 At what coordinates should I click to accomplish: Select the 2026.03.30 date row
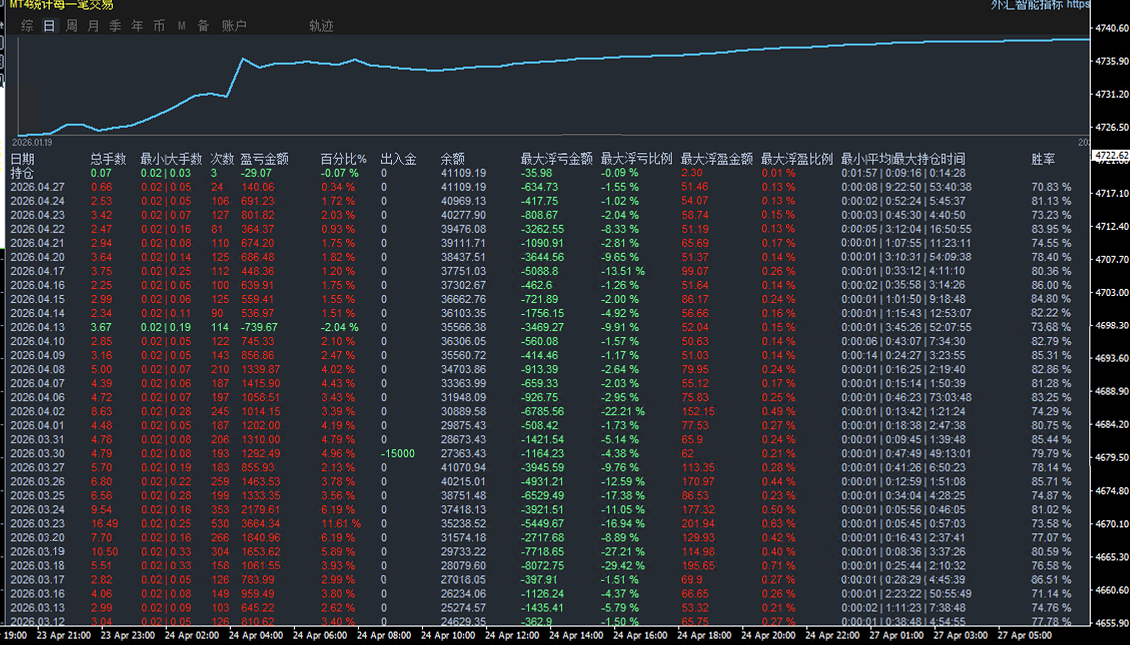click(x=37, y=453)
